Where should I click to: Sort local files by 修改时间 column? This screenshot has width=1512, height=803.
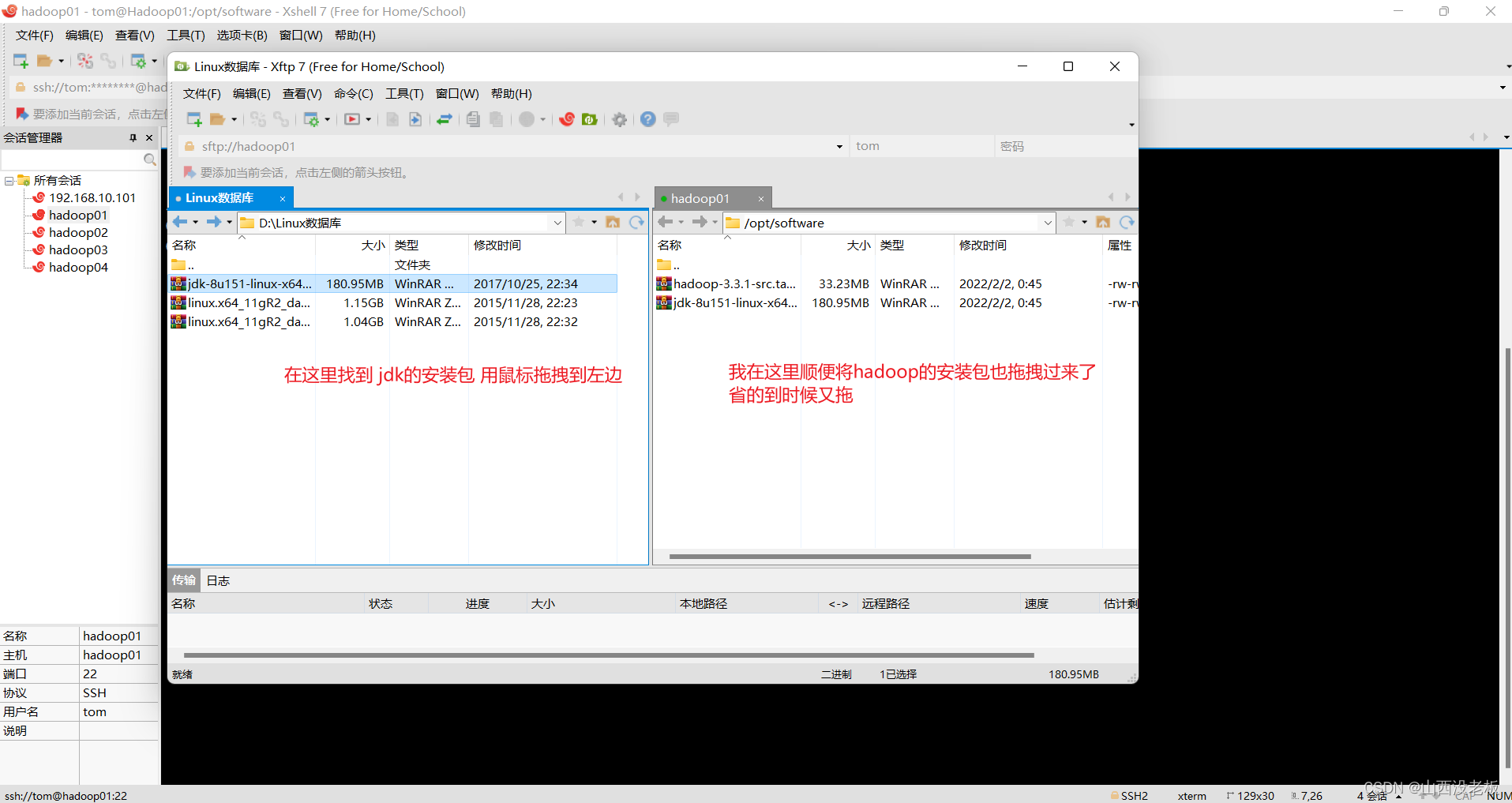(542, 246)
